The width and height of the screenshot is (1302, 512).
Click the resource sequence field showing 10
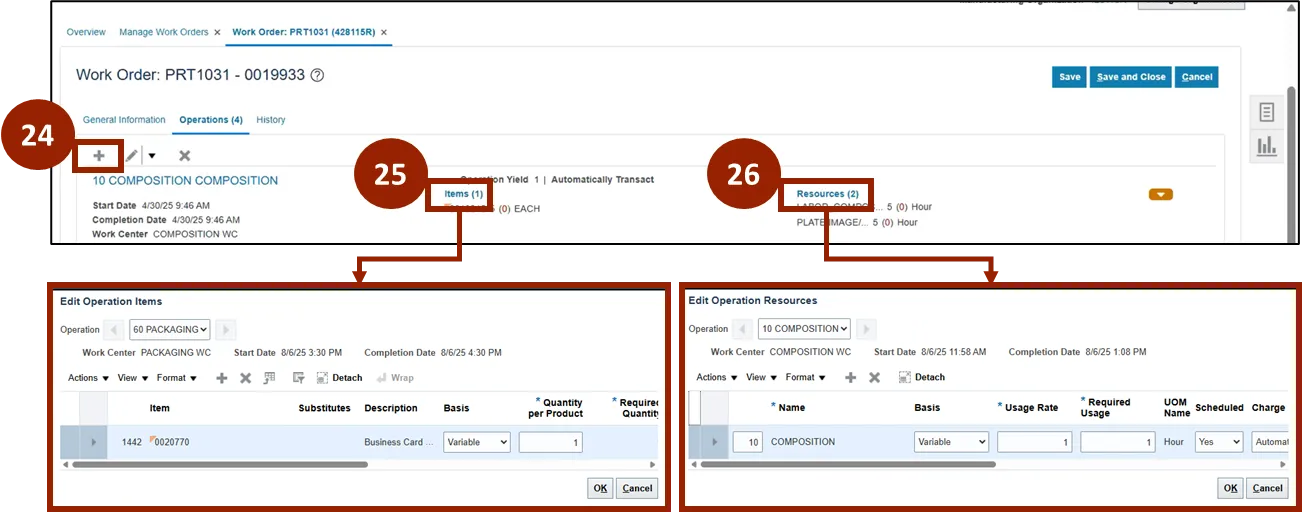pos(748,442)
